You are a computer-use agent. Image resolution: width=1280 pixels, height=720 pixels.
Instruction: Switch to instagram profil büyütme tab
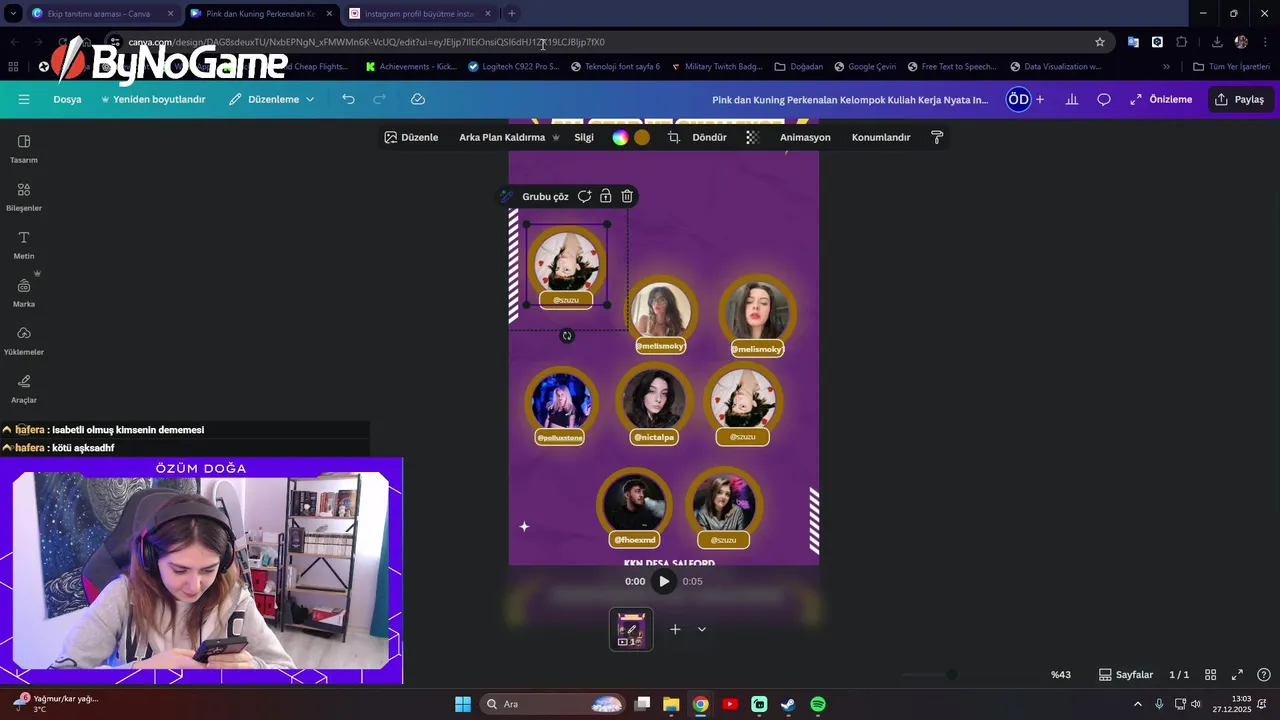coord(421,14)
